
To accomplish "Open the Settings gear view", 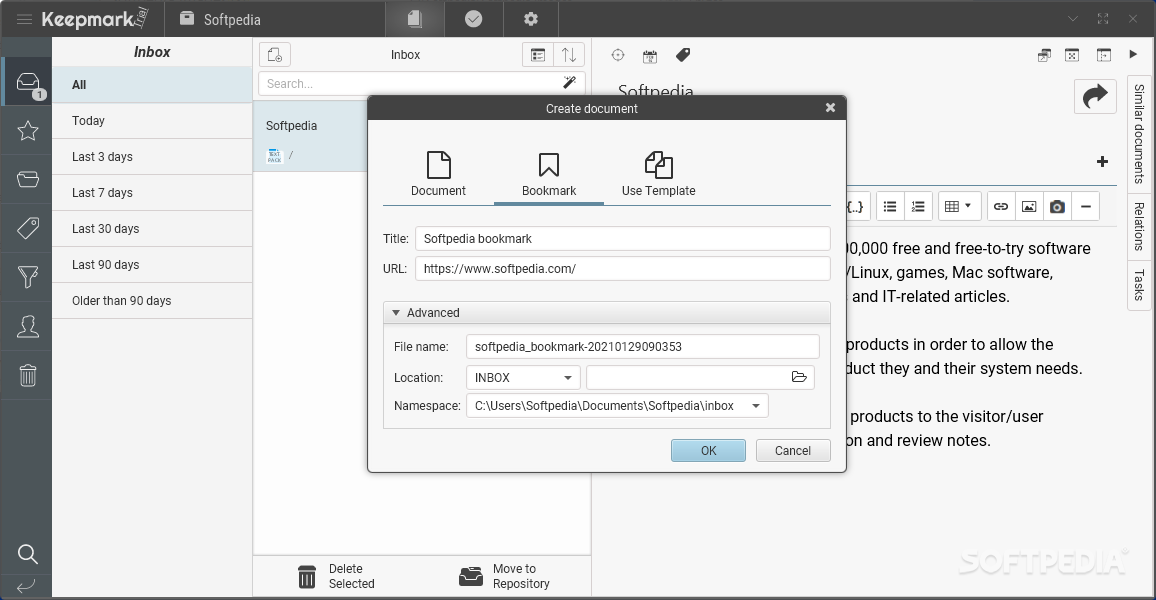I will [x=531, y=19].
